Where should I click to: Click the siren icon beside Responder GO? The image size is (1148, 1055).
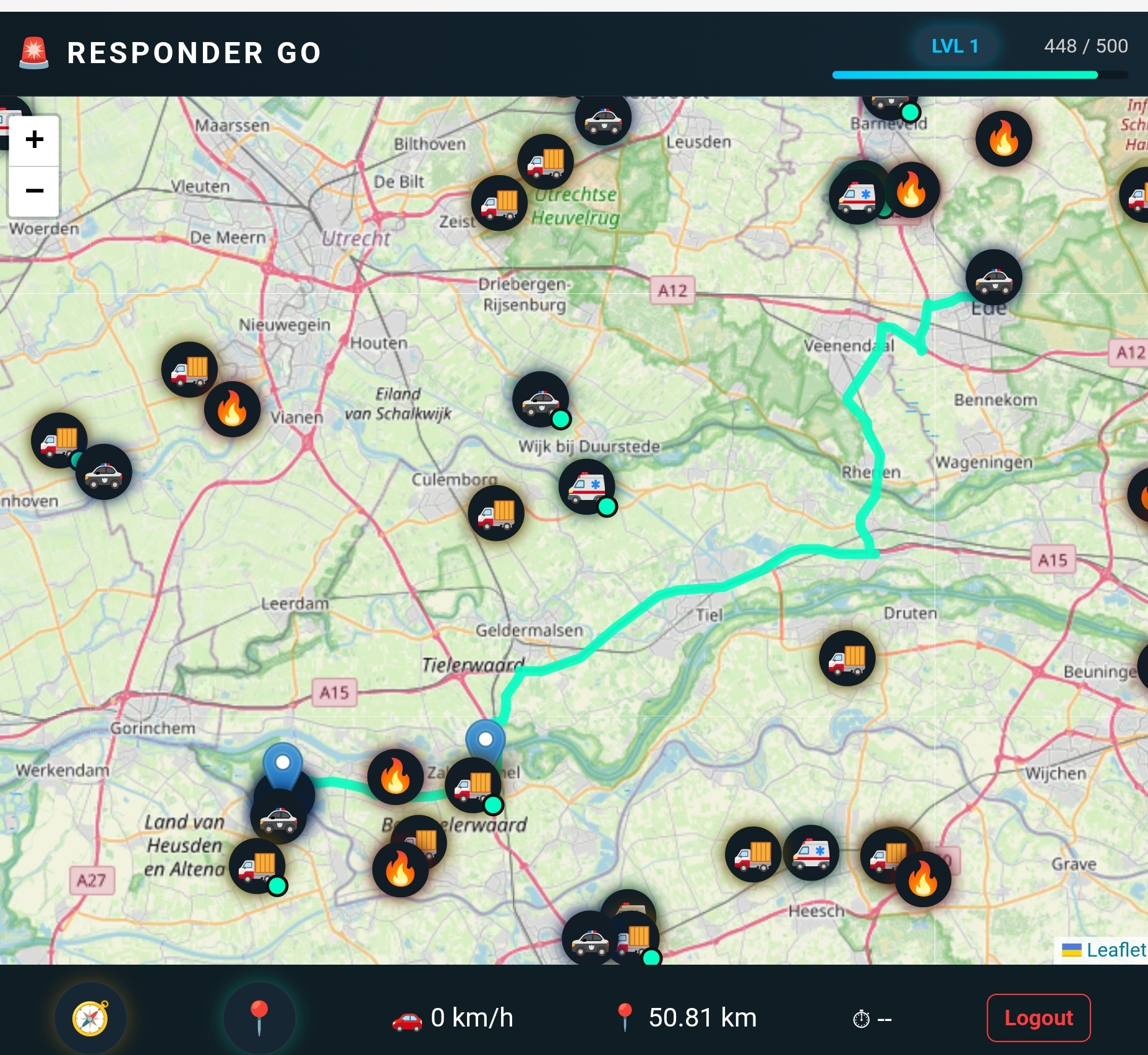pos(34,53)
